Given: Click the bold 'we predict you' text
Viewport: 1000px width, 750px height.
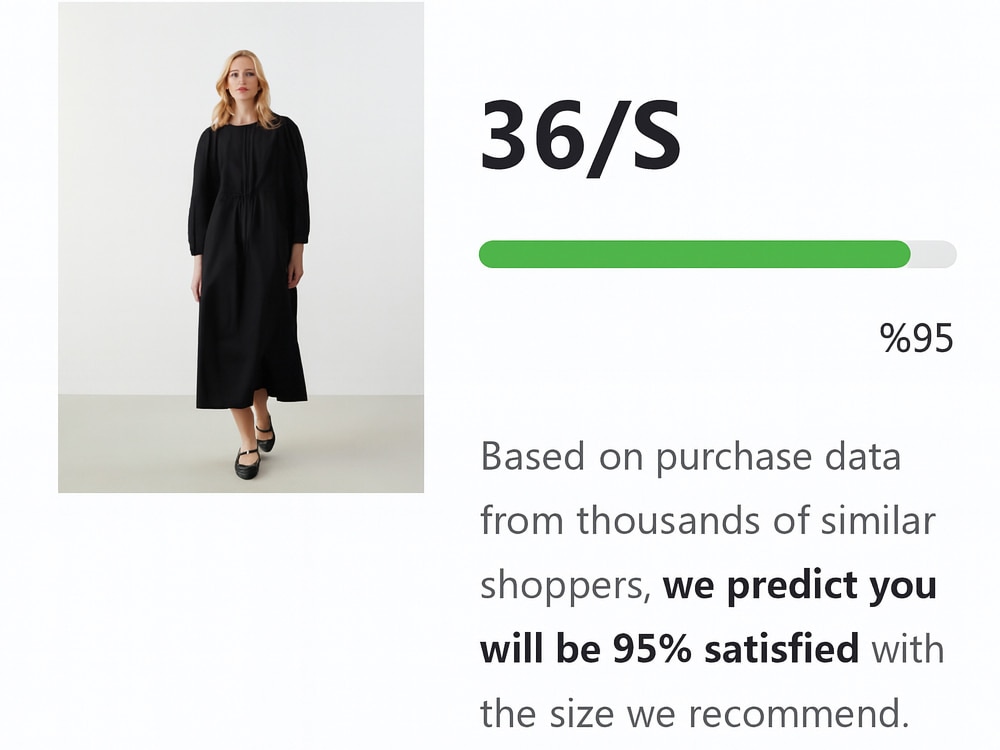Looking at the screenshot, I should (x=800, y=585).
